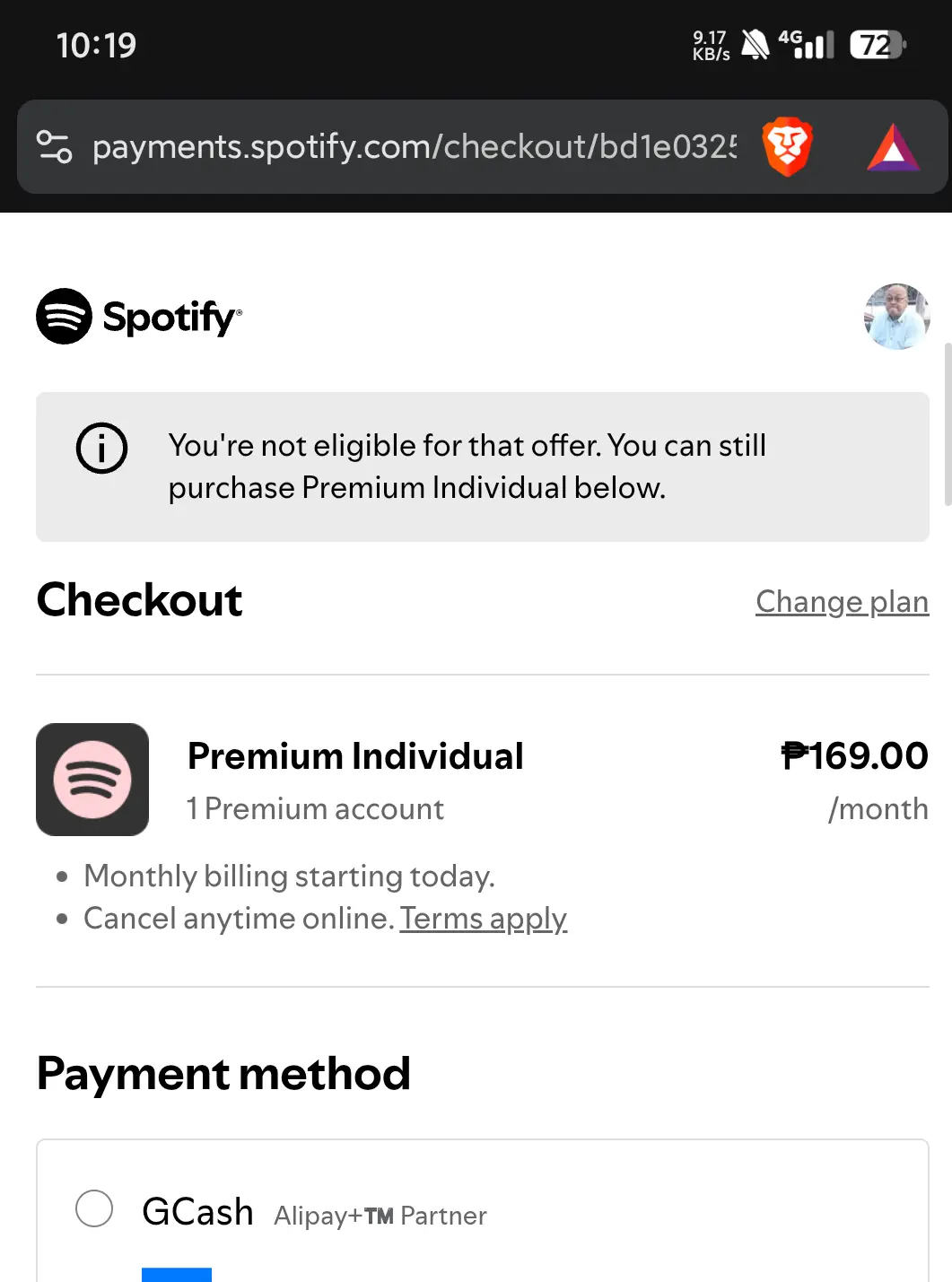Open the Brave Rewards triangle icon
The height and width of the screenshot is (1282, 952).
893,147
